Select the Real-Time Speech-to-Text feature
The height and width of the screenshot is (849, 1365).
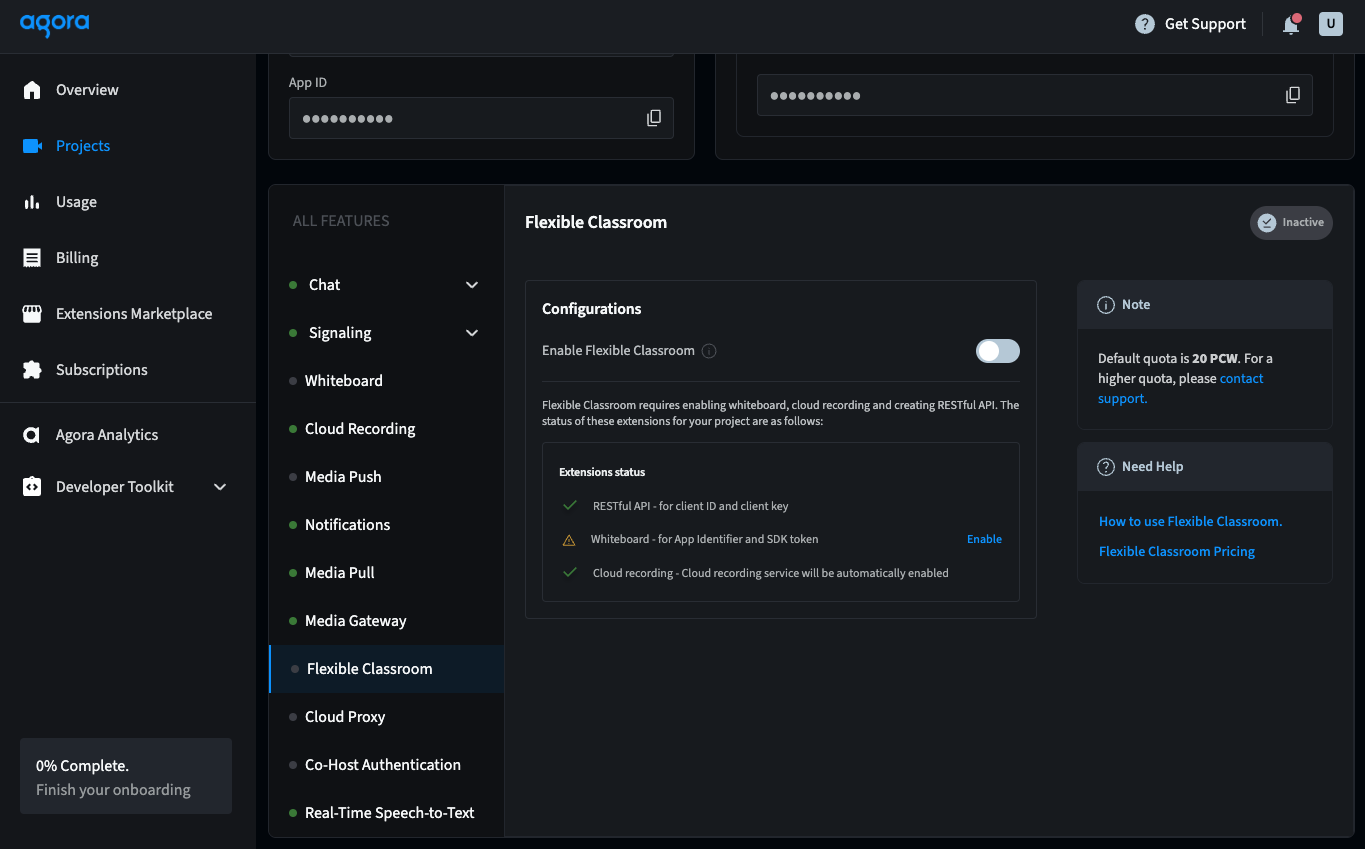[386, 813]
